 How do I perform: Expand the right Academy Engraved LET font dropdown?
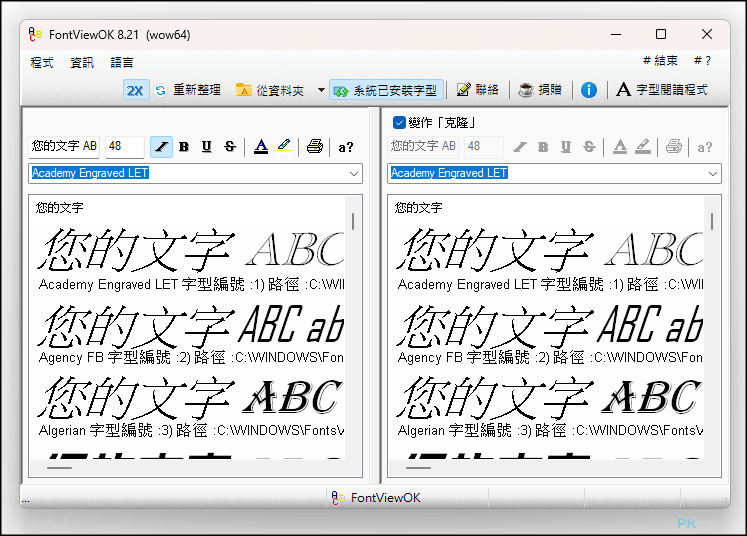click(713, 173)
